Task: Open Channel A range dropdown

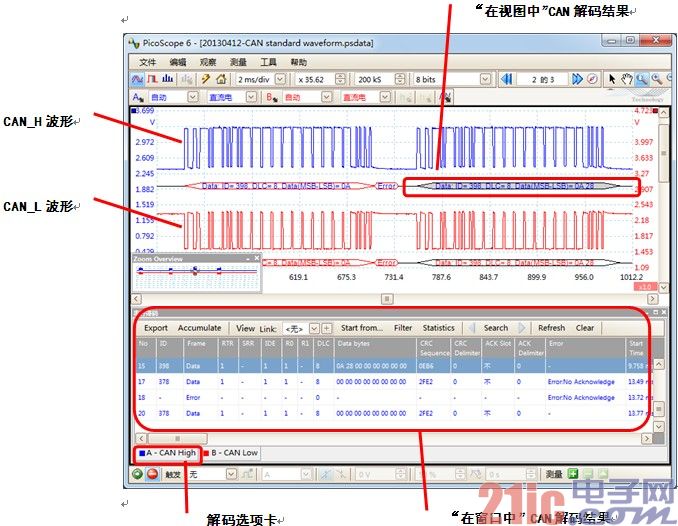Action: coord(192,97)
